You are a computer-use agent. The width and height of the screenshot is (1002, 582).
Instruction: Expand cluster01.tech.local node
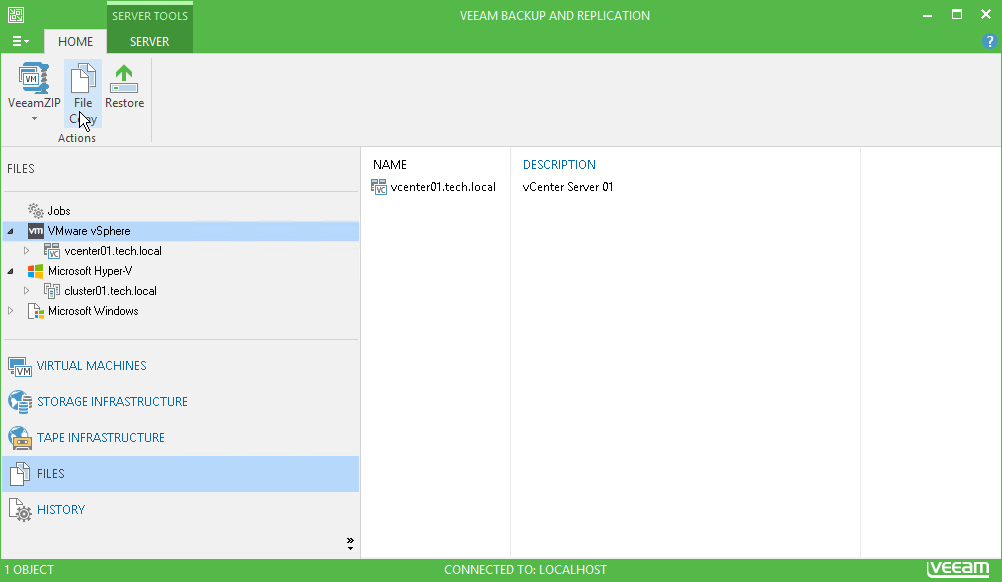[26, 291]
